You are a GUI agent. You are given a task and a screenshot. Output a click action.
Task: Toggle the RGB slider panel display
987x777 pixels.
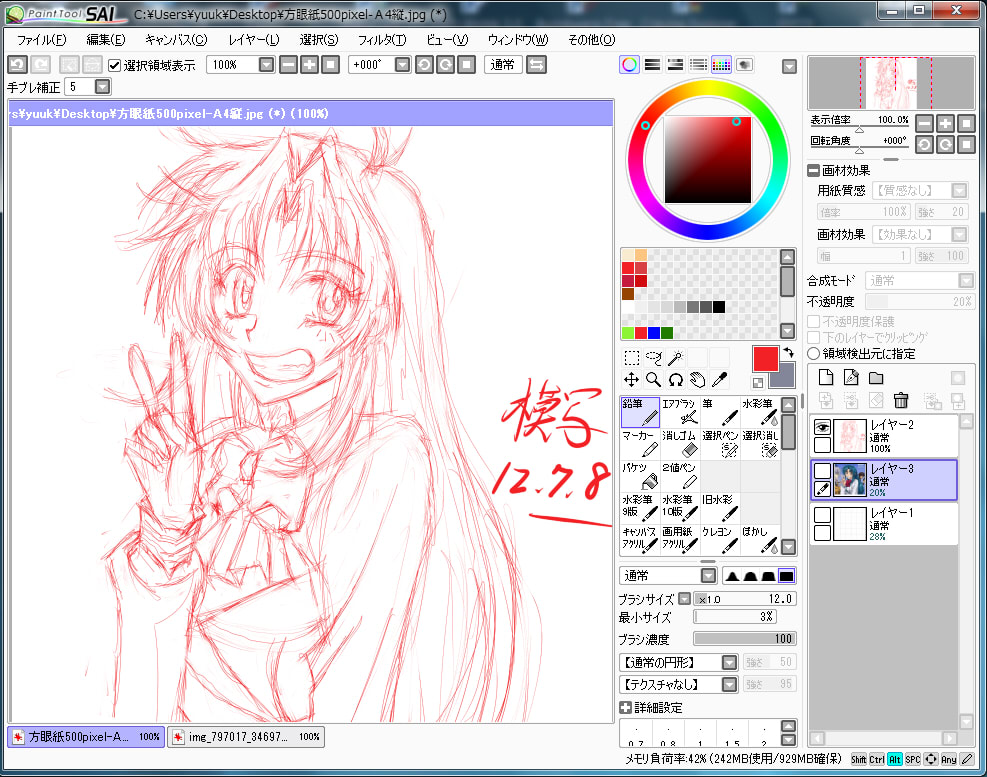point(653,65)
